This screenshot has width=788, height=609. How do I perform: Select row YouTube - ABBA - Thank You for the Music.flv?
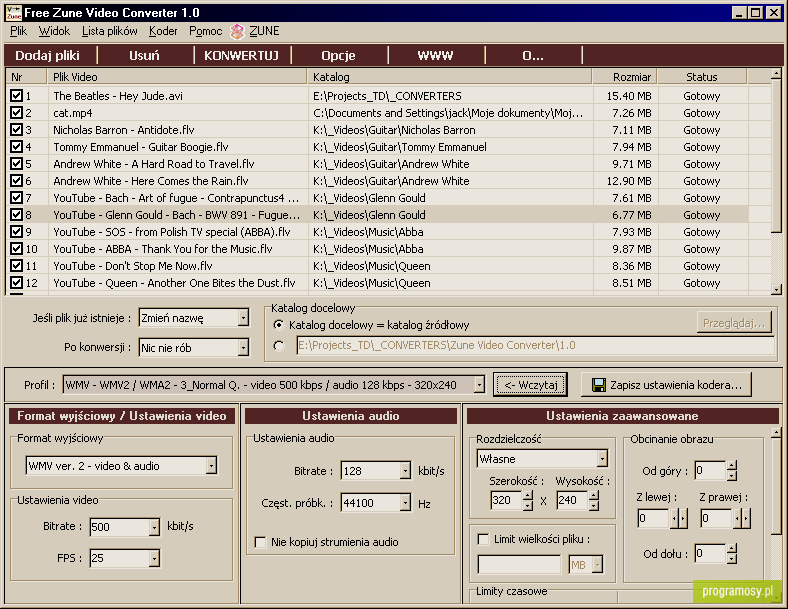click(x=377, y=249)
